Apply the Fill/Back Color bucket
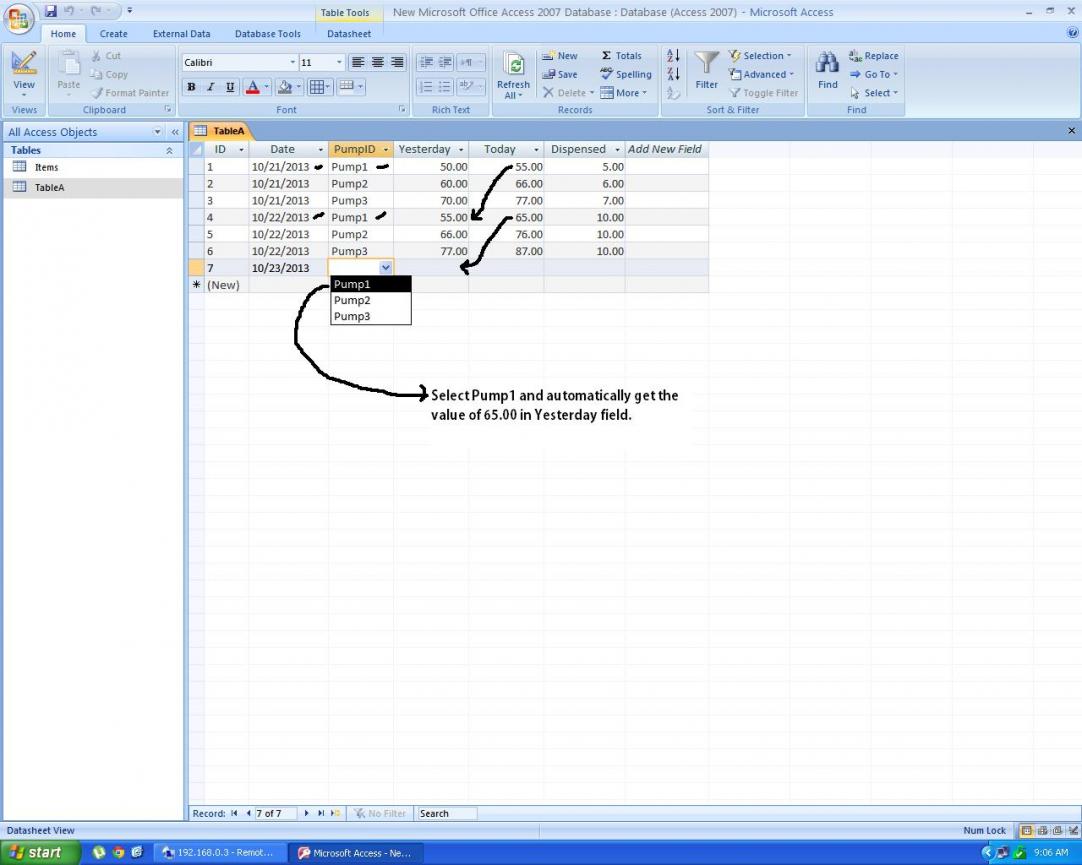Screen dimensions: 1082x865 [x=284, y=87]
